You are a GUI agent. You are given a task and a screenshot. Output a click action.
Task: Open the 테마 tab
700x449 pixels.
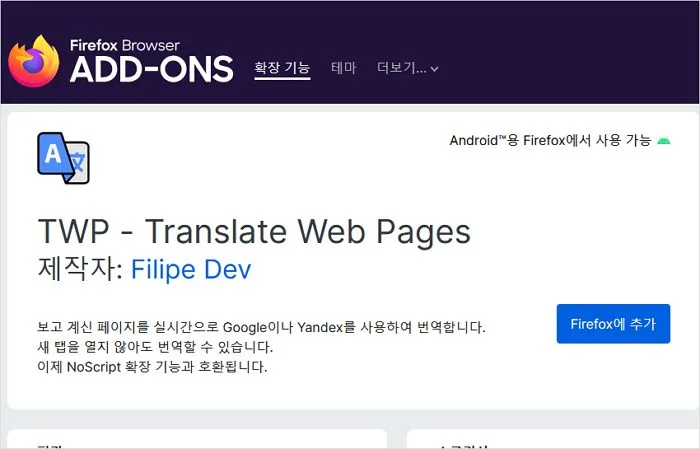pyautogui.click(x=344, y=68)
